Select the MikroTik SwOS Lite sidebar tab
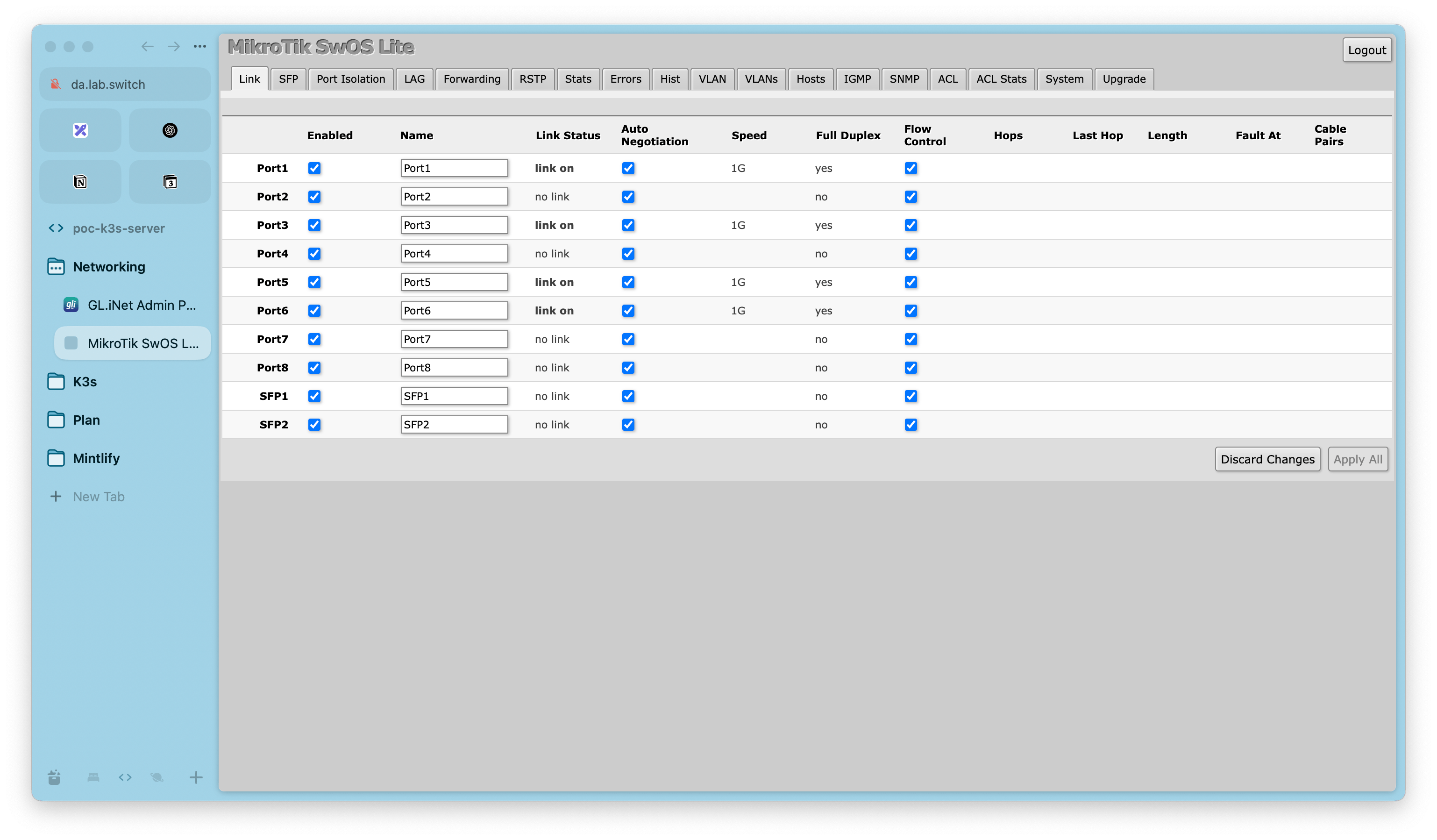 132,343
